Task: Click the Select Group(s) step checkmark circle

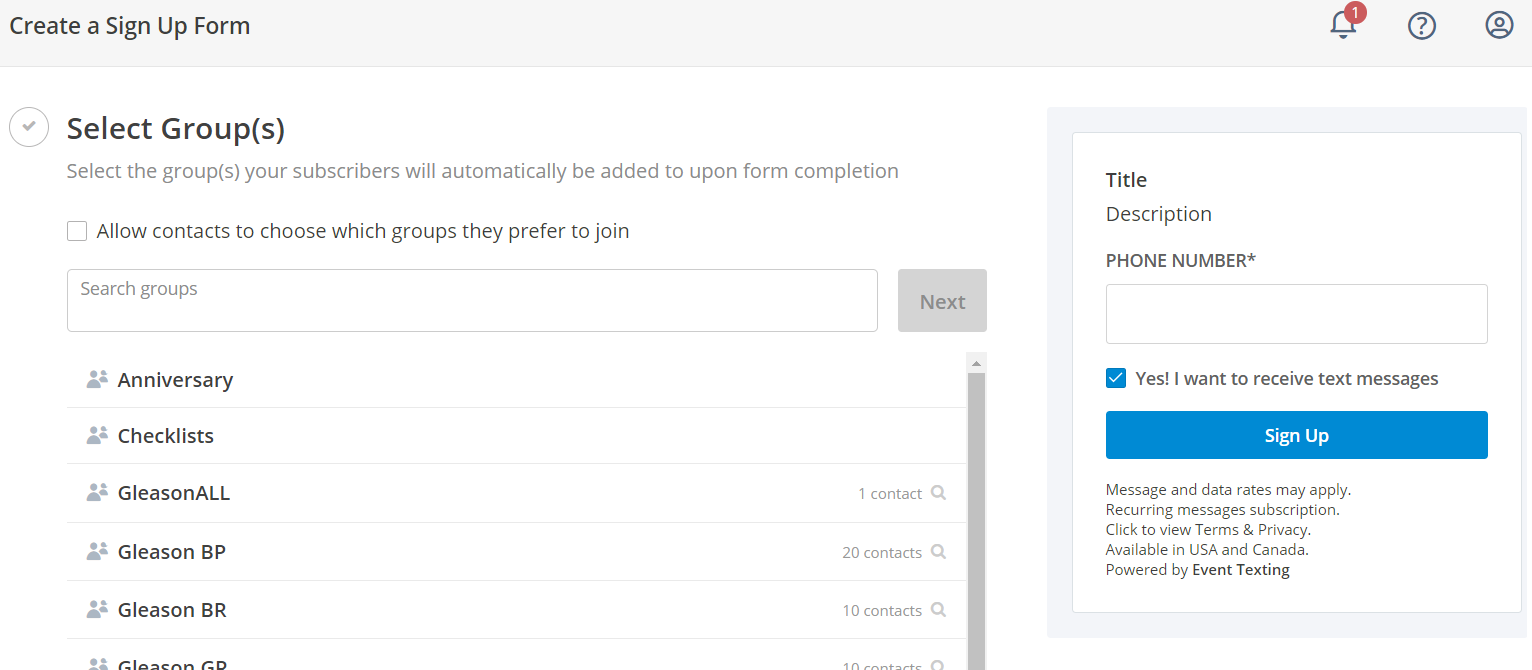Action: 29,127
